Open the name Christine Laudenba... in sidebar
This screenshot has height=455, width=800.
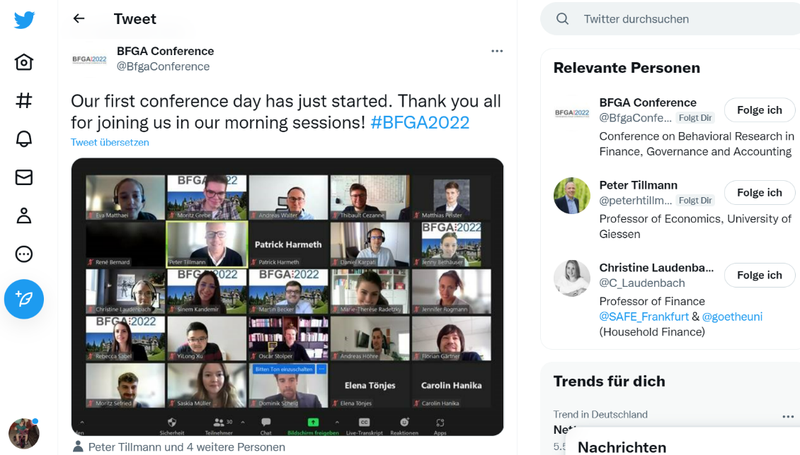656,268
